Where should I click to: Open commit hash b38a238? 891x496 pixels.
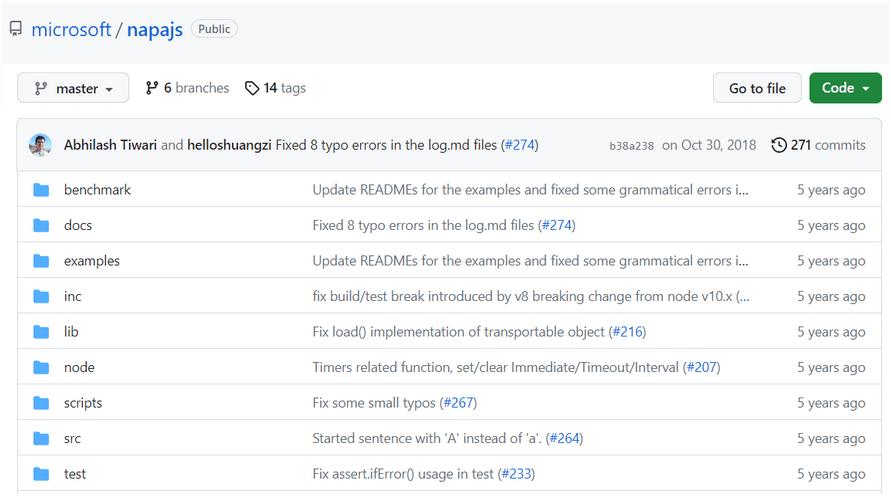pos(631,146)
